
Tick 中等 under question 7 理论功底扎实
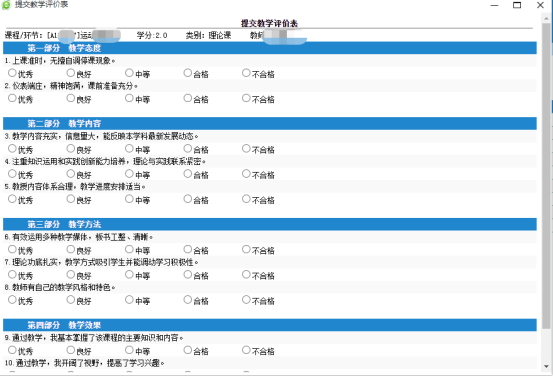[129, 274]
